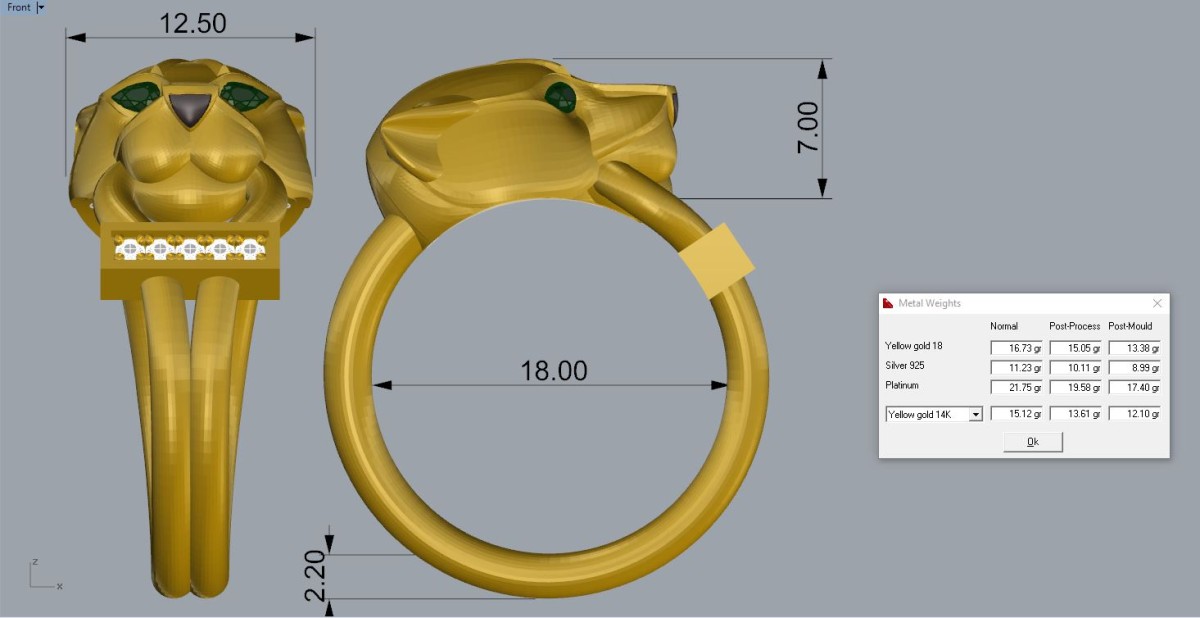Open the Yellow gold 14K metal dropdown
This screenshot has height=618, width=1200.
click(x=935, y=414)
